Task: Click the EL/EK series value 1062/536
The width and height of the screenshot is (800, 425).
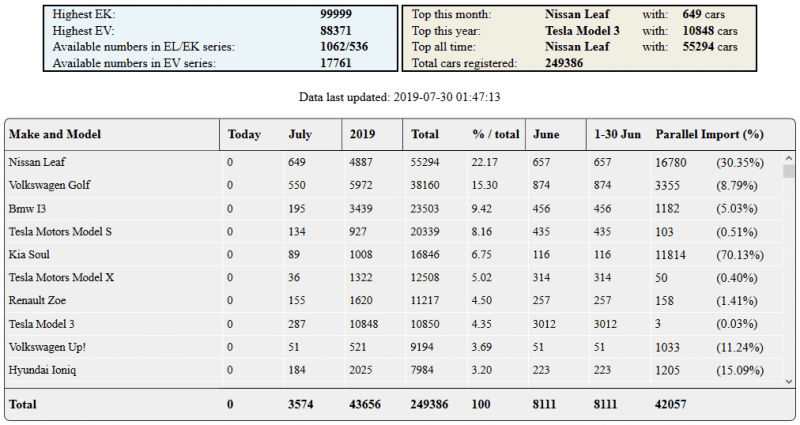Action: click(x=344, y=47)
